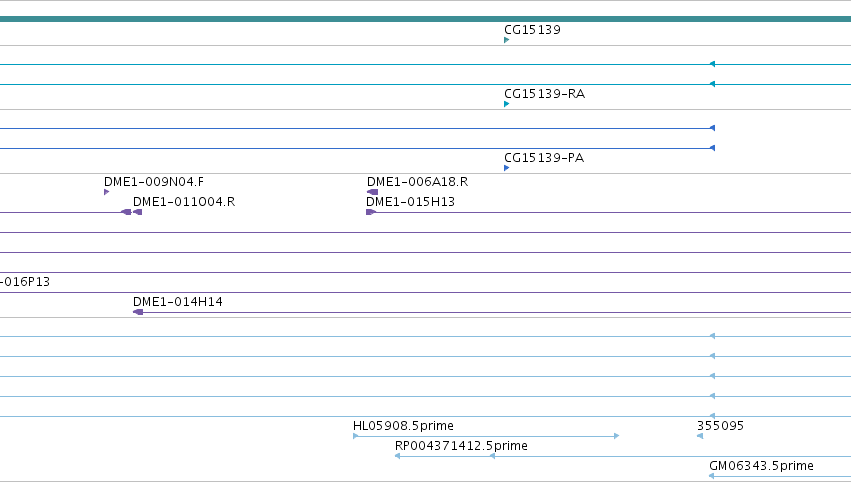Screen dimensions: 851x482
Task: Click the CG15139 gene arrow glyph
Action: (x=506, y=40)
